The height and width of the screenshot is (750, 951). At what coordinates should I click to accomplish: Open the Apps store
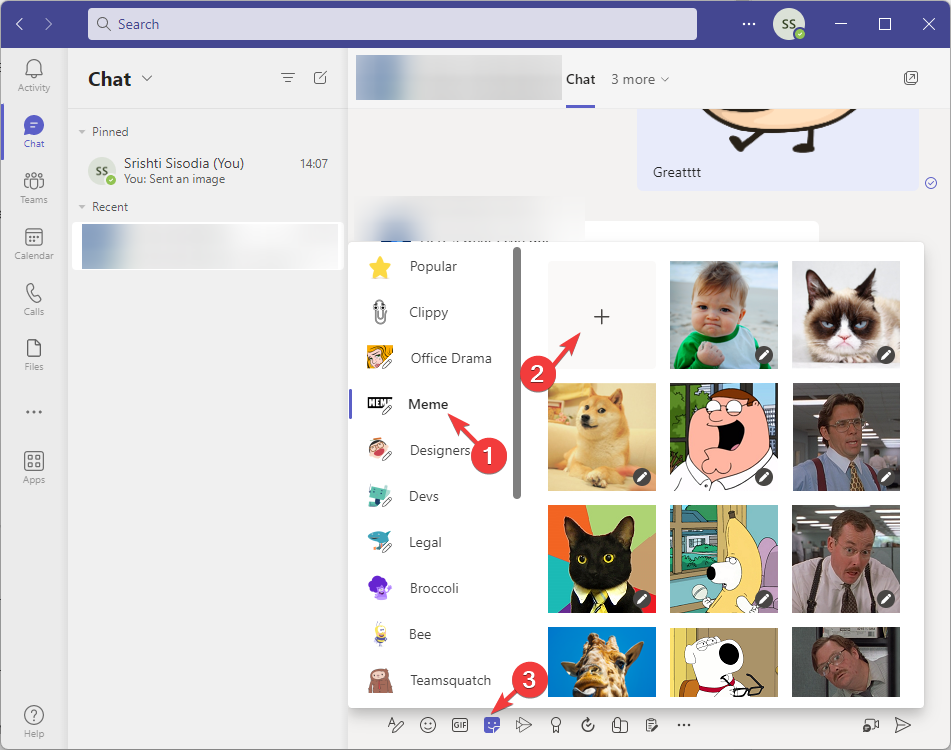pos(34,467)
